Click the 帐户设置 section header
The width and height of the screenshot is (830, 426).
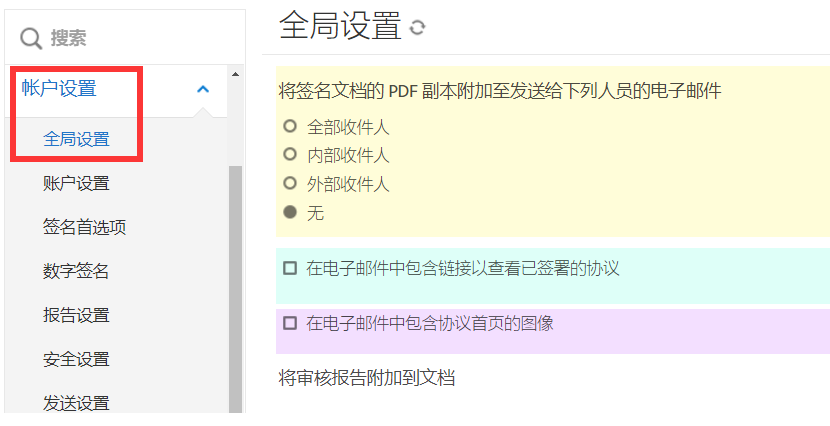pyautogui.click(x=60, y=89)
